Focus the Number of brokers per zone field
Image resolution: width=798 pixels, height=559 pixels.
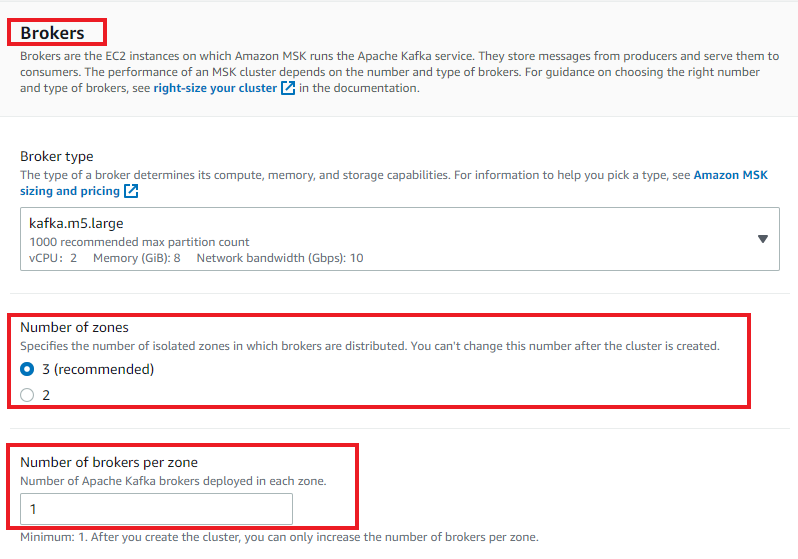point(157,509)
